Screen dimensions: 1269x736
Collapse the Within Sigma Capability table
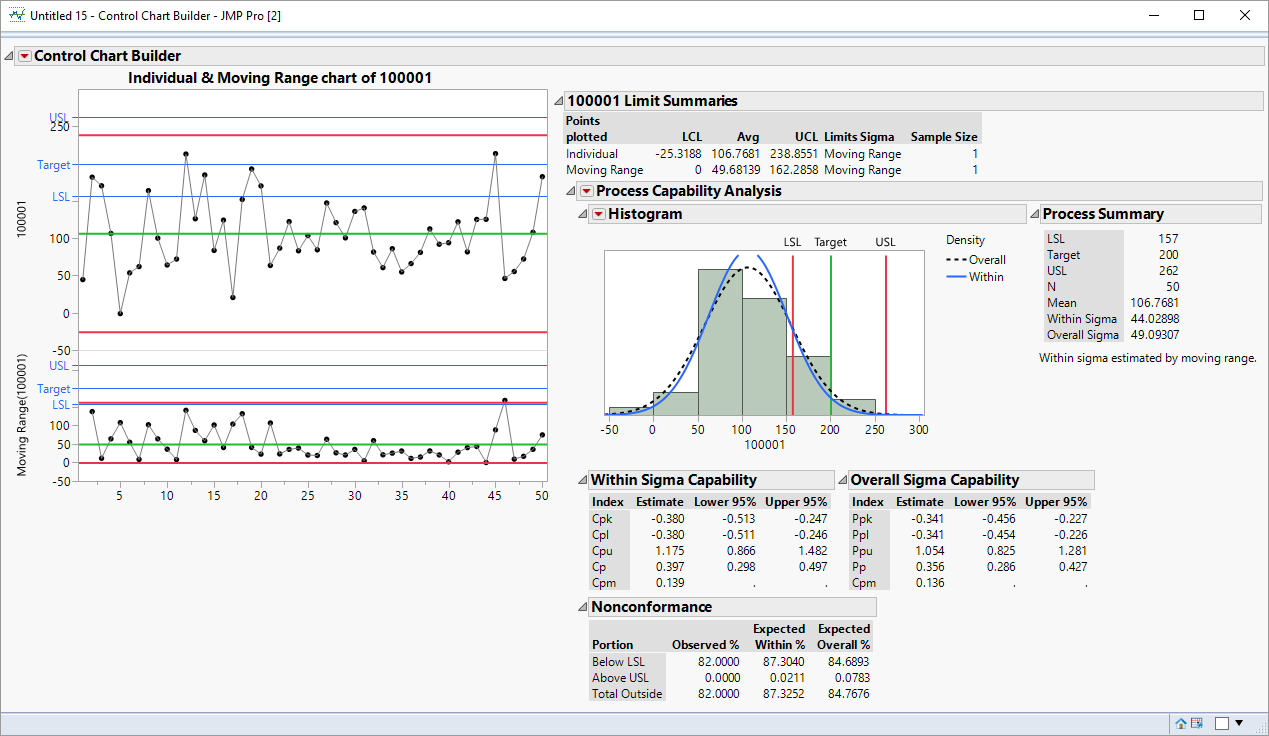(583, 480)
